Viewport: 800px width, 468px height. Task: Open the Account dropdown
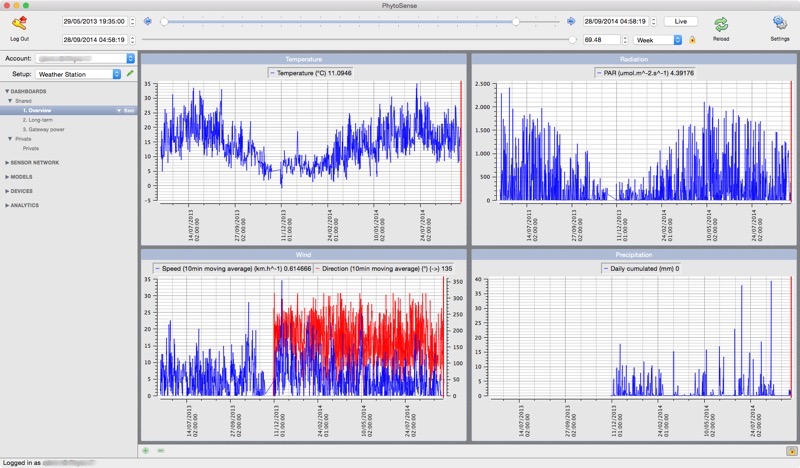[85, 59]
